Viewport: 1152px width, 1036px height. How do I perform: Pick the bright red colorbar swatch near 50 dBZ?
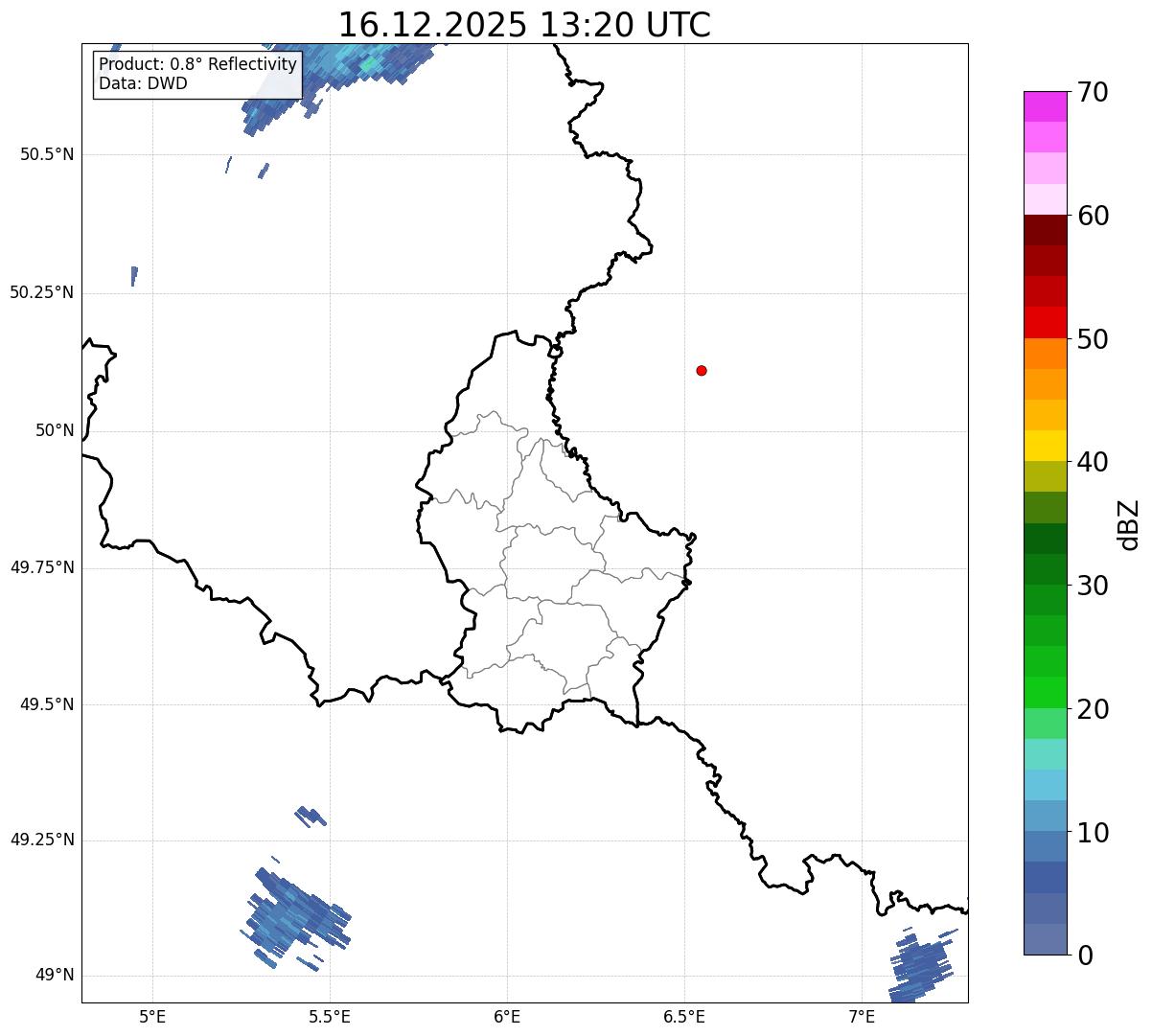click(x=1046, y=322)
